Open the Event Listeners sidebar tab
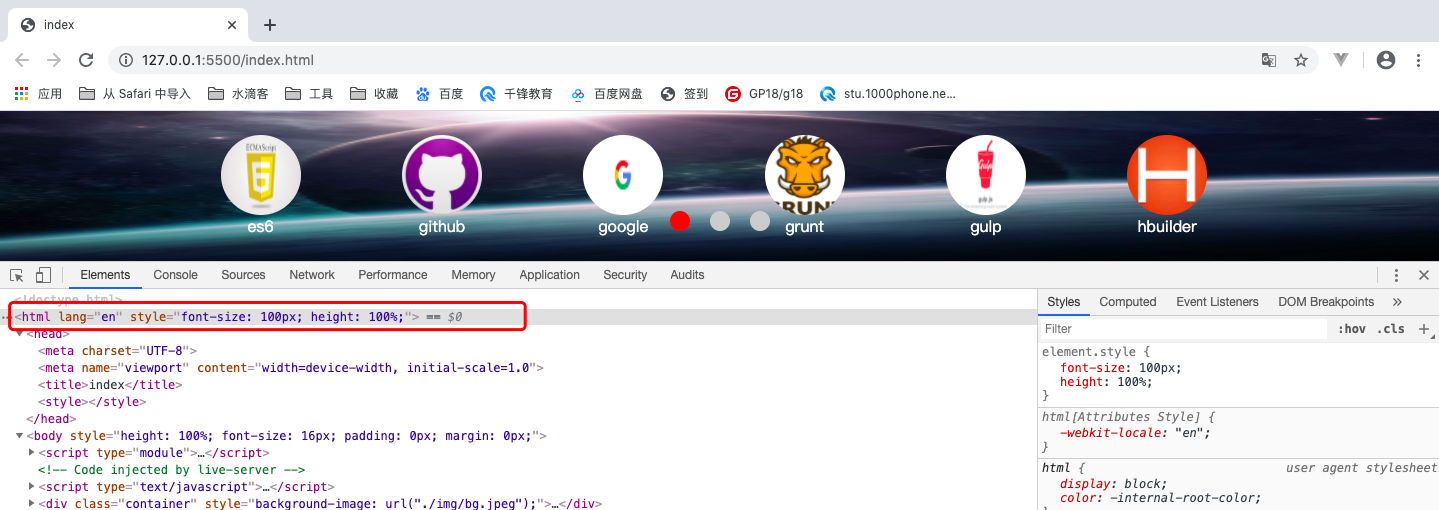Image resolution: width=1439 pixels, height=510 pixels. [1217, 302]
